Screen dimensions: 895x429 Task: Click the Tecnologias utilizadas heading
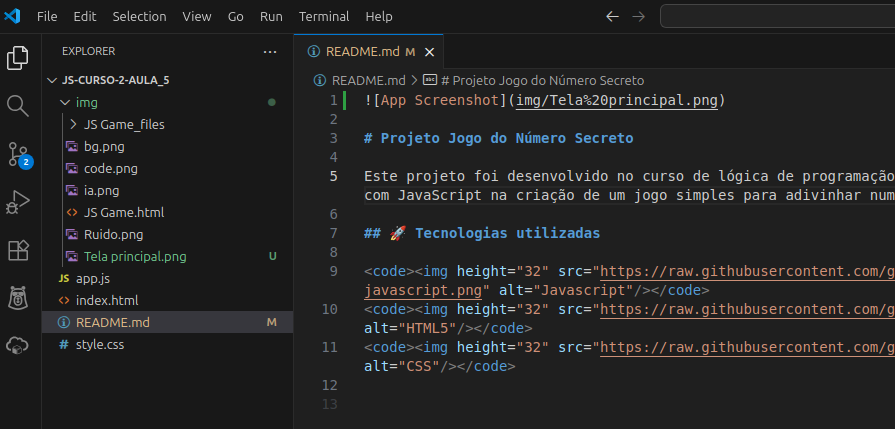(x=507, y=233)
